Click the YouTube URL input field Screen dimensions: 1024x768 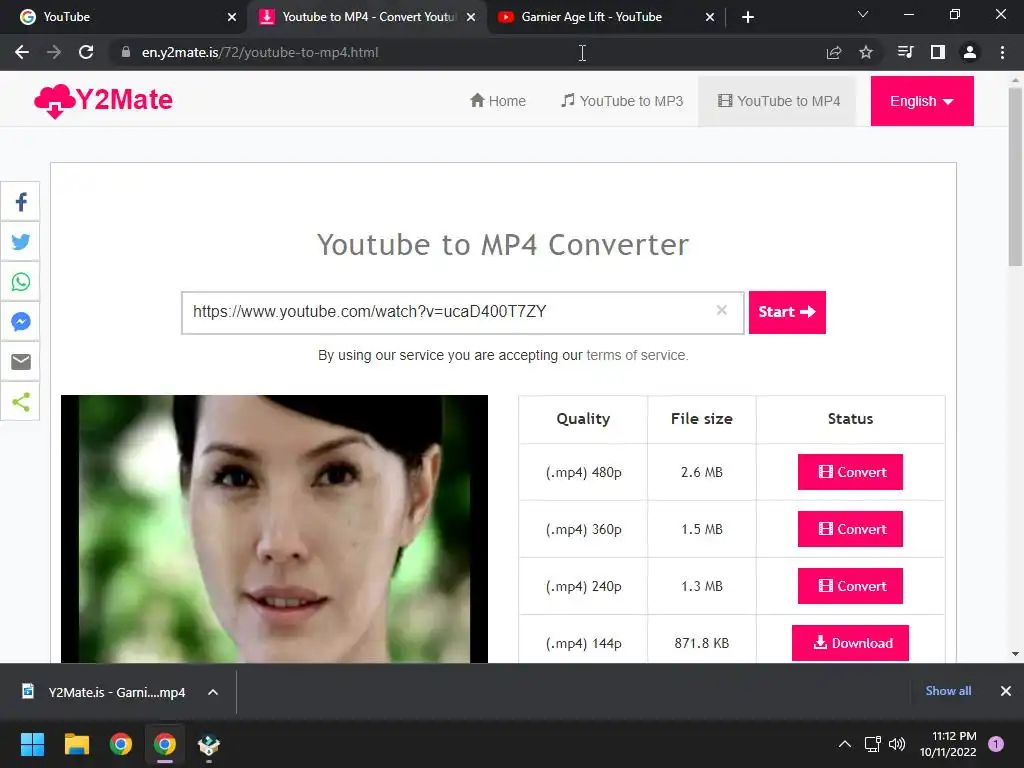tap(462, 313)
